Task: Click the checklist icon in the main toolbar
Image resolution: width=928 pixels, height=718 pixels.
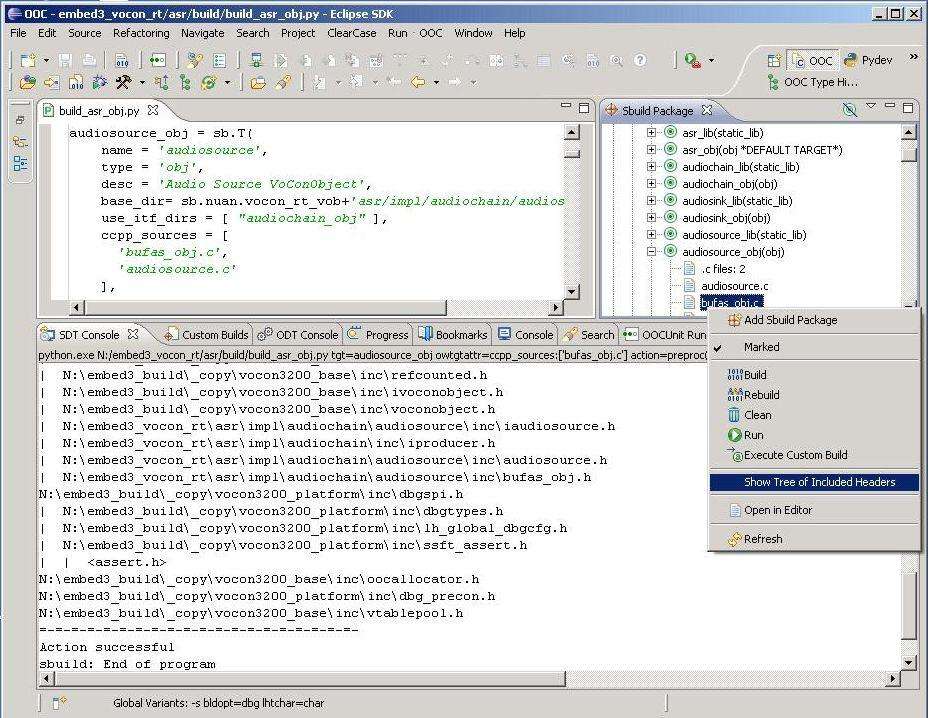Action: click(x=220, y=60)
